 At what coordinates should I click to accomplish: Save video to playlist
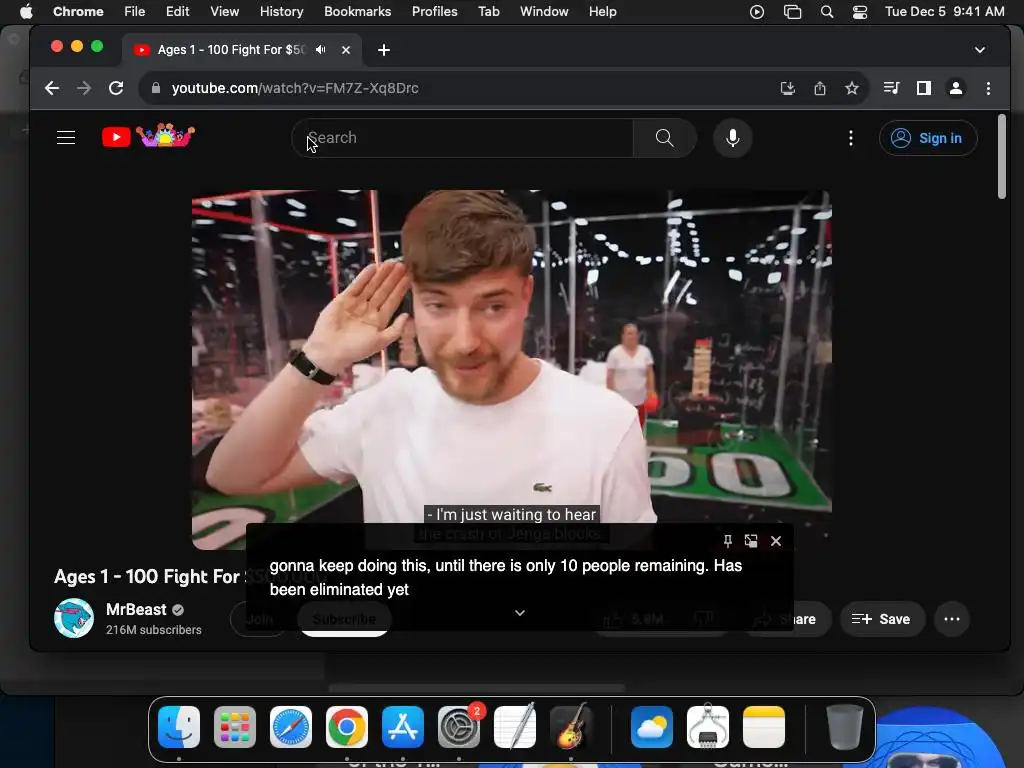[881, 619]
